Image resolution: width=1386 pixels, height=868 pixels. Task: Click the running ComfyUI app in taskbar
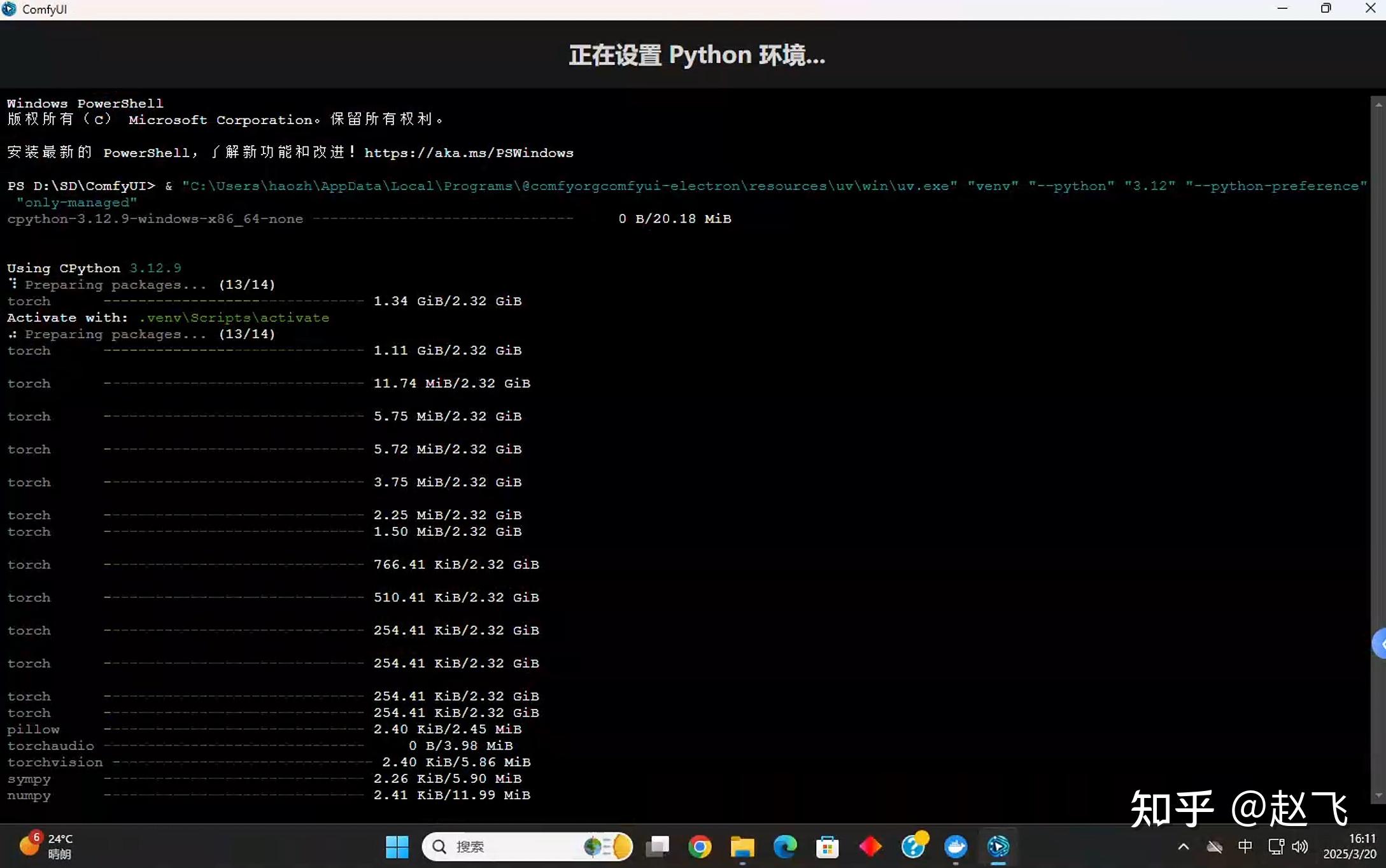point(998,846)
